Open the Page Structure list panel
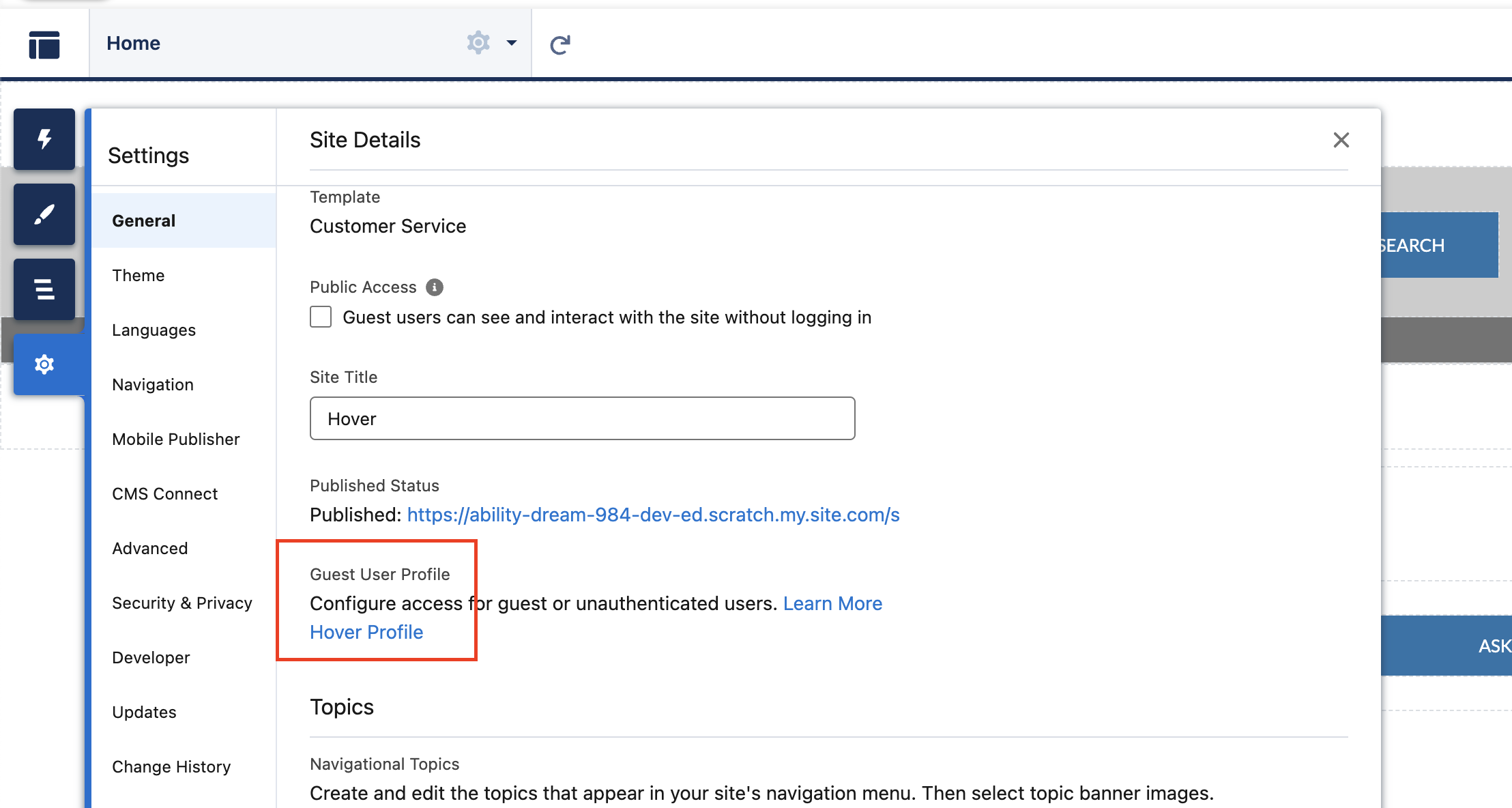The height and width of the screenshot is (808, 1512). pos(44,289)
